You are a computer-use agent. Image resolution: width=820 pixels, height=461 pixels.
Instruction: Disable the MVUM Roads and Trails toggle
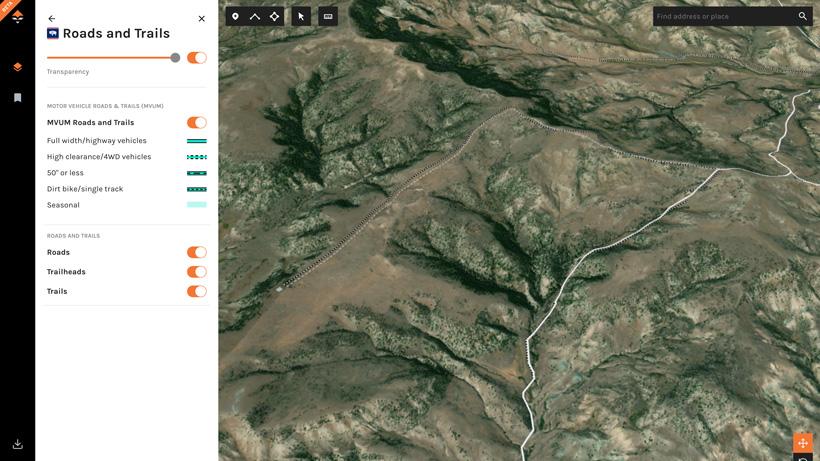(x=197, y=123)
